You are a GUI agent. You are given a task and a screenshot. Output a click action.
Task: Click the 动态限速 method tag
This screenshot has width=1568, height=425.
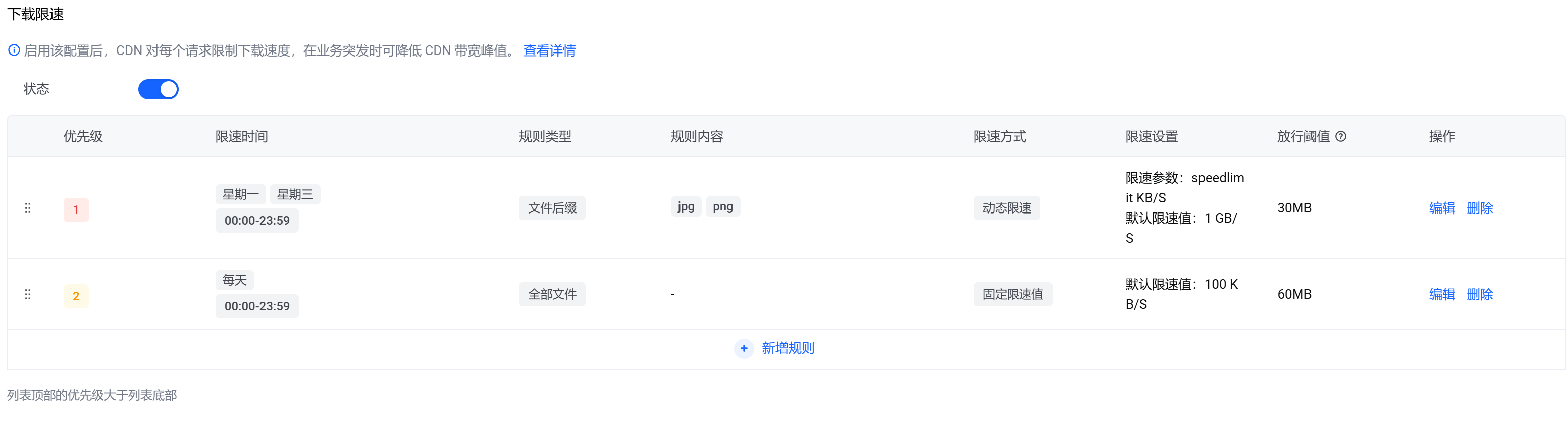pos(1007,208)
